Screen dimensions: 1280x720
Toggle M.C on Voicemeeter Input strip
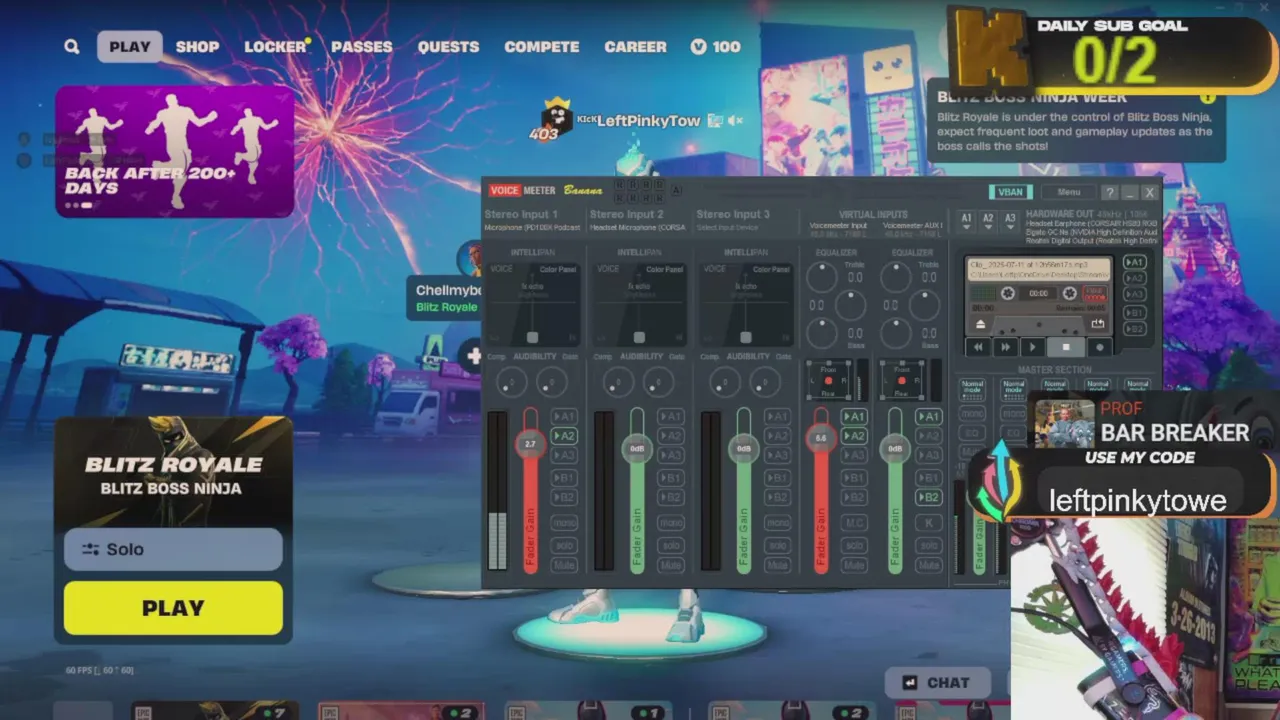coord(854,523)
